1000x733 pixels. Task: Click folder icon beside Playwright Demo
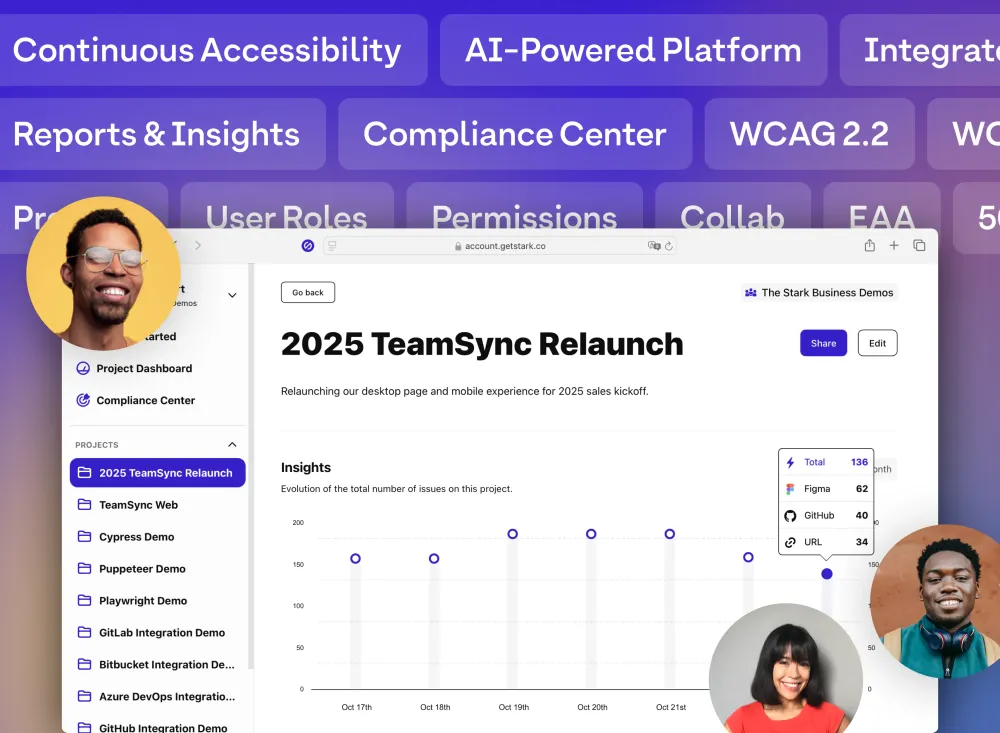tap(84, 600)
